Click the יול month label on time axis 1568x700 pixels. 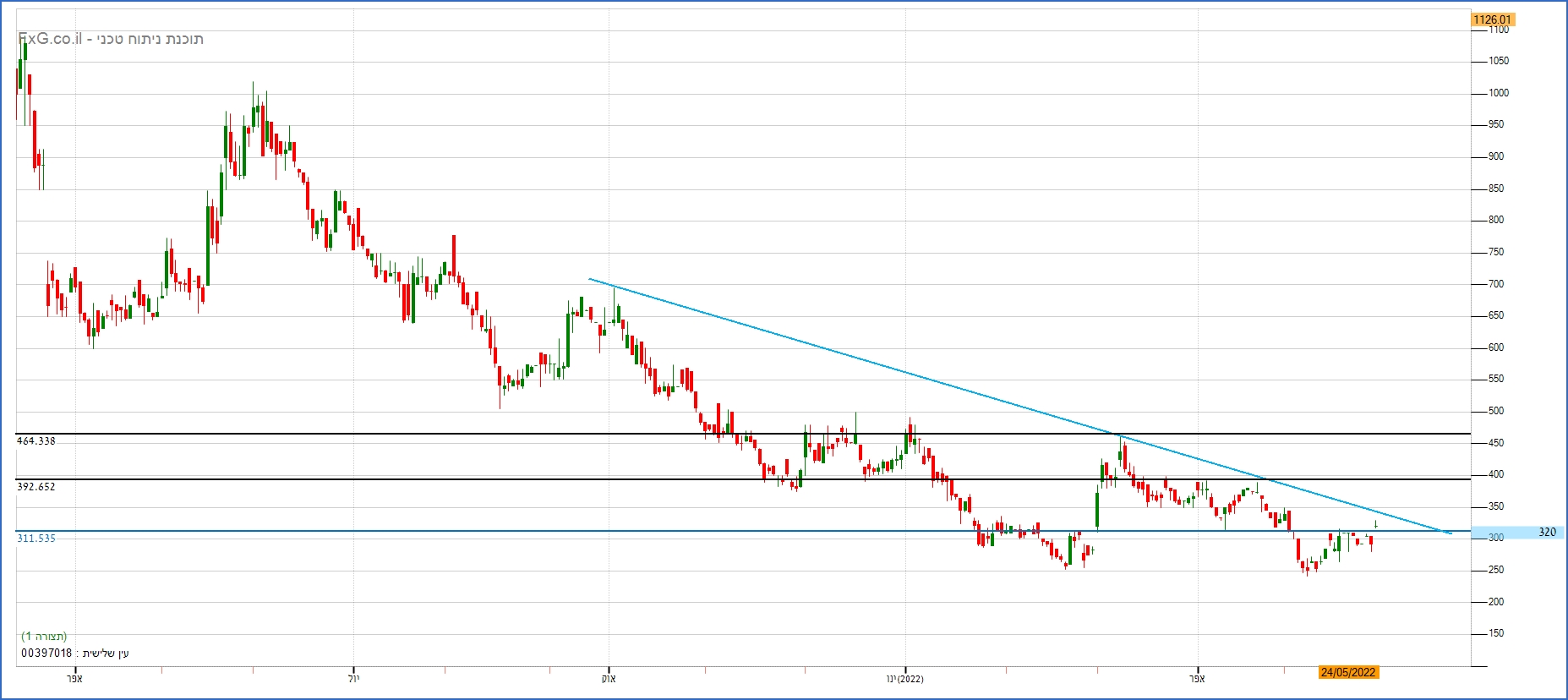tap(353, 679)
